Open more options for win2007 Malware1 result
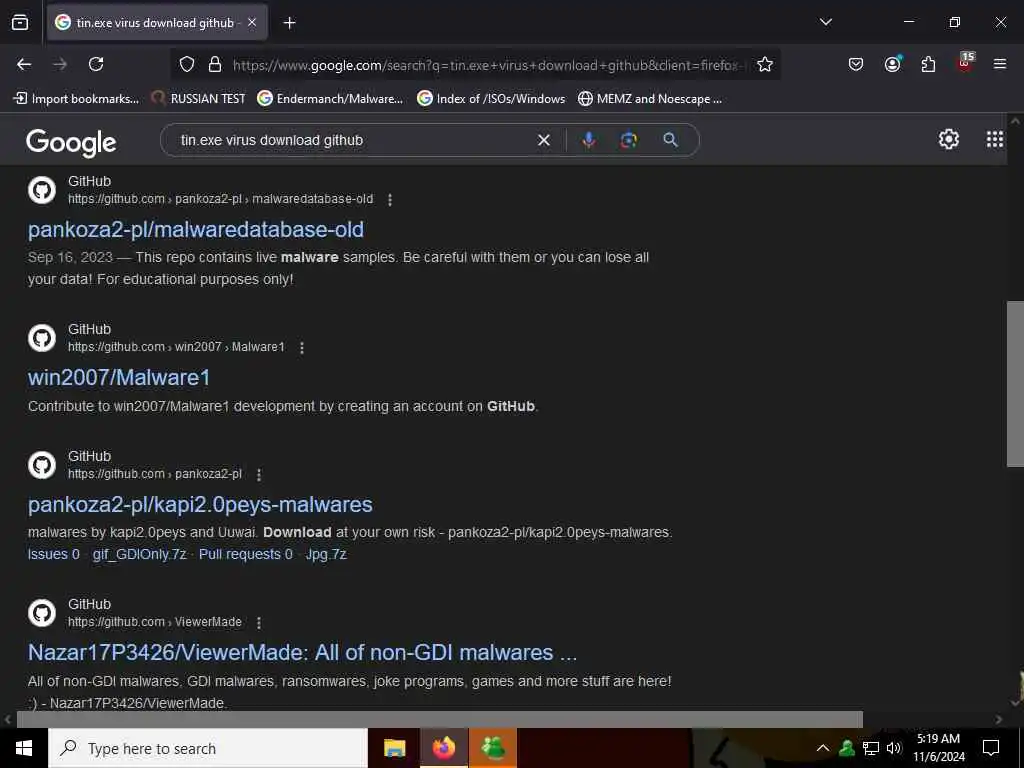The image size is (1024, 768). point(302,347)
